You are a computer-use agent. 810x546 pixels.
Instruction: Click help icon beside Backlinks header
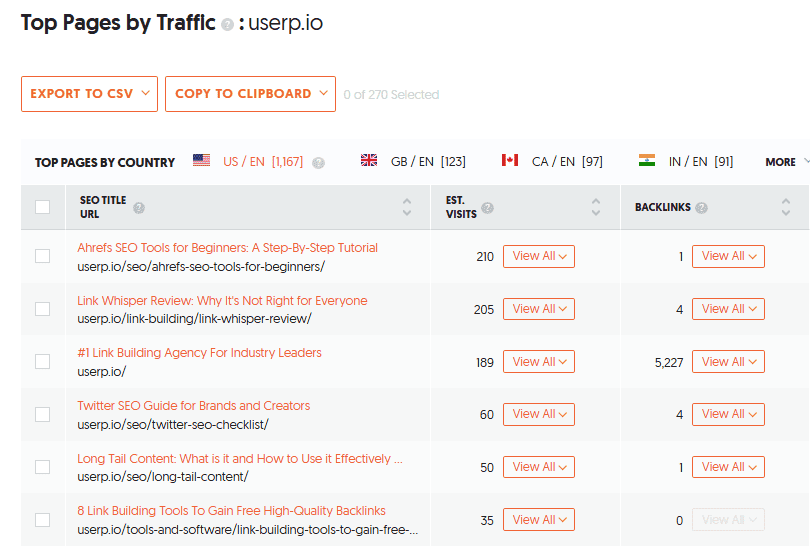(x=701, y=208)
